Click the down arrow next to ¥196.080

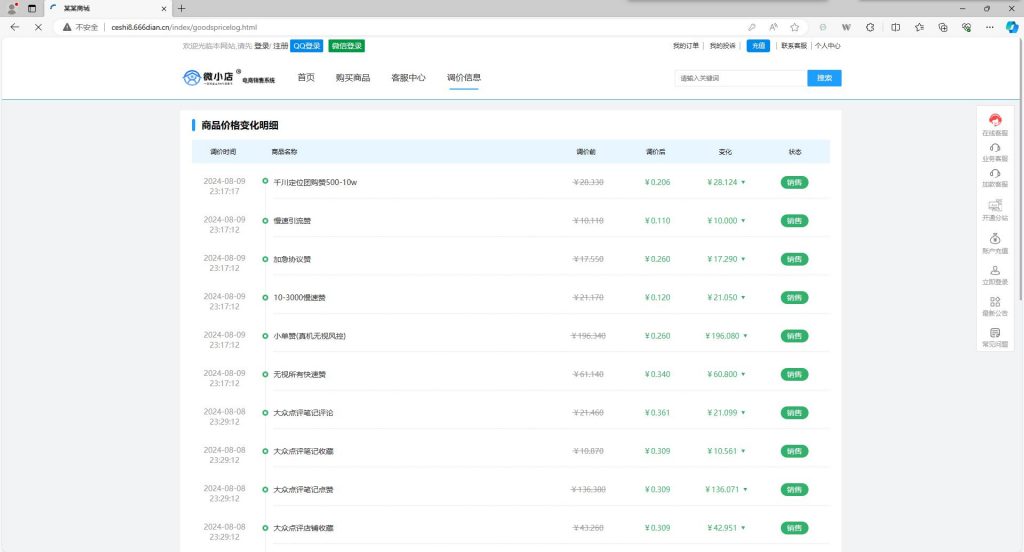[744, 336]
